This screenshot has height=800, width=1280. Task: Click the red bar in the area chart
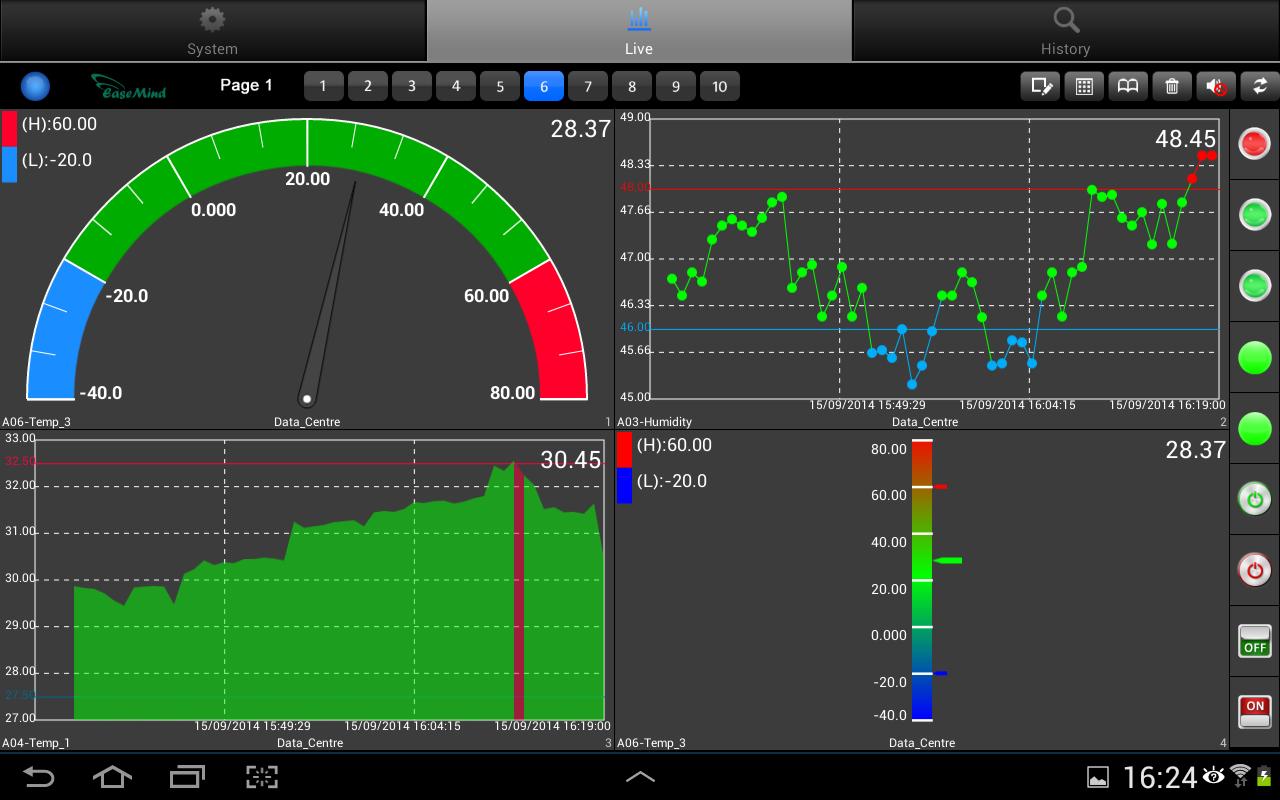coord(519,592)
